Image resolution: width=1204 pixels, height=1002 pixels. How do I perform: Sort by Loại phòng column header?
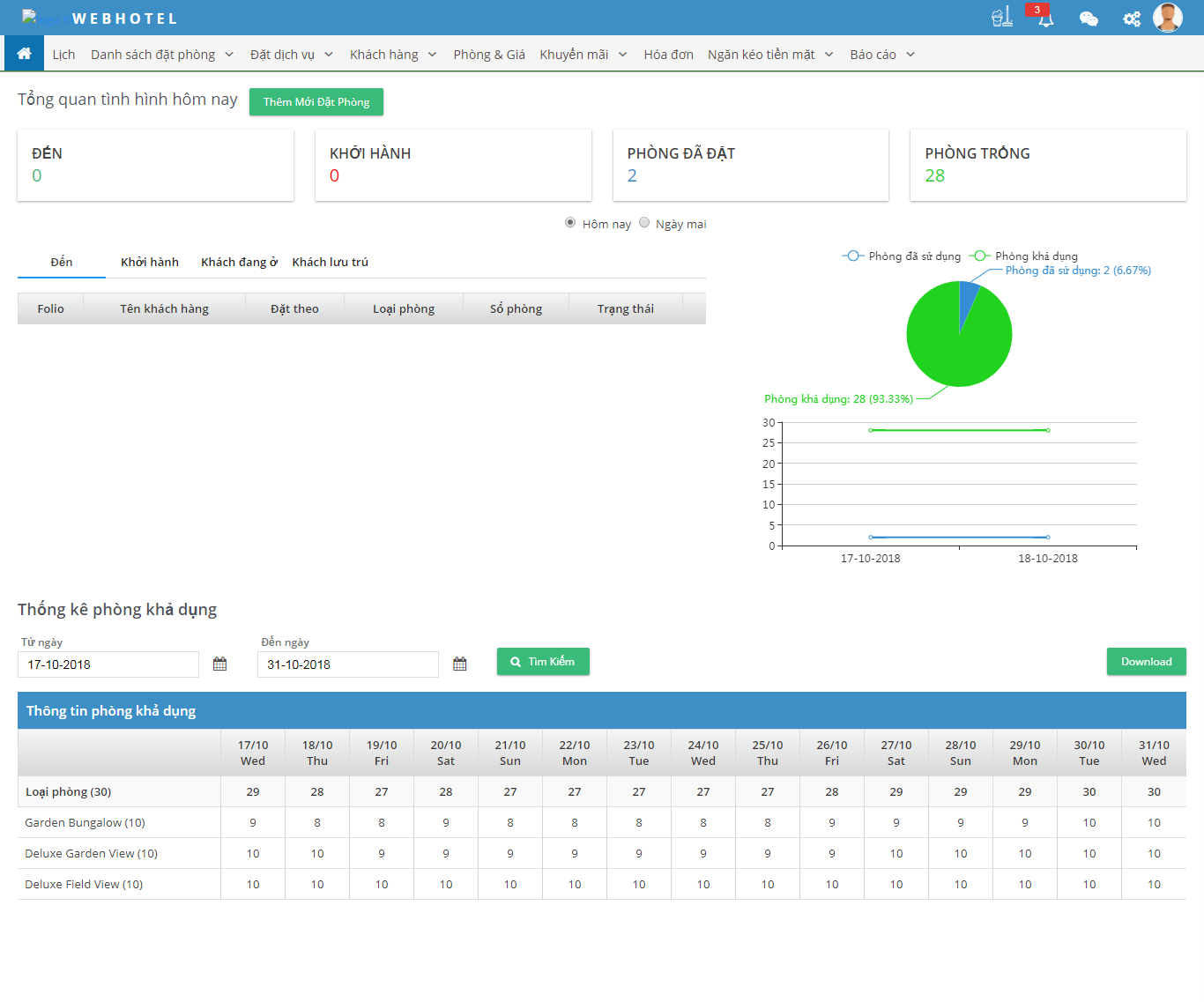coord(404,308)
